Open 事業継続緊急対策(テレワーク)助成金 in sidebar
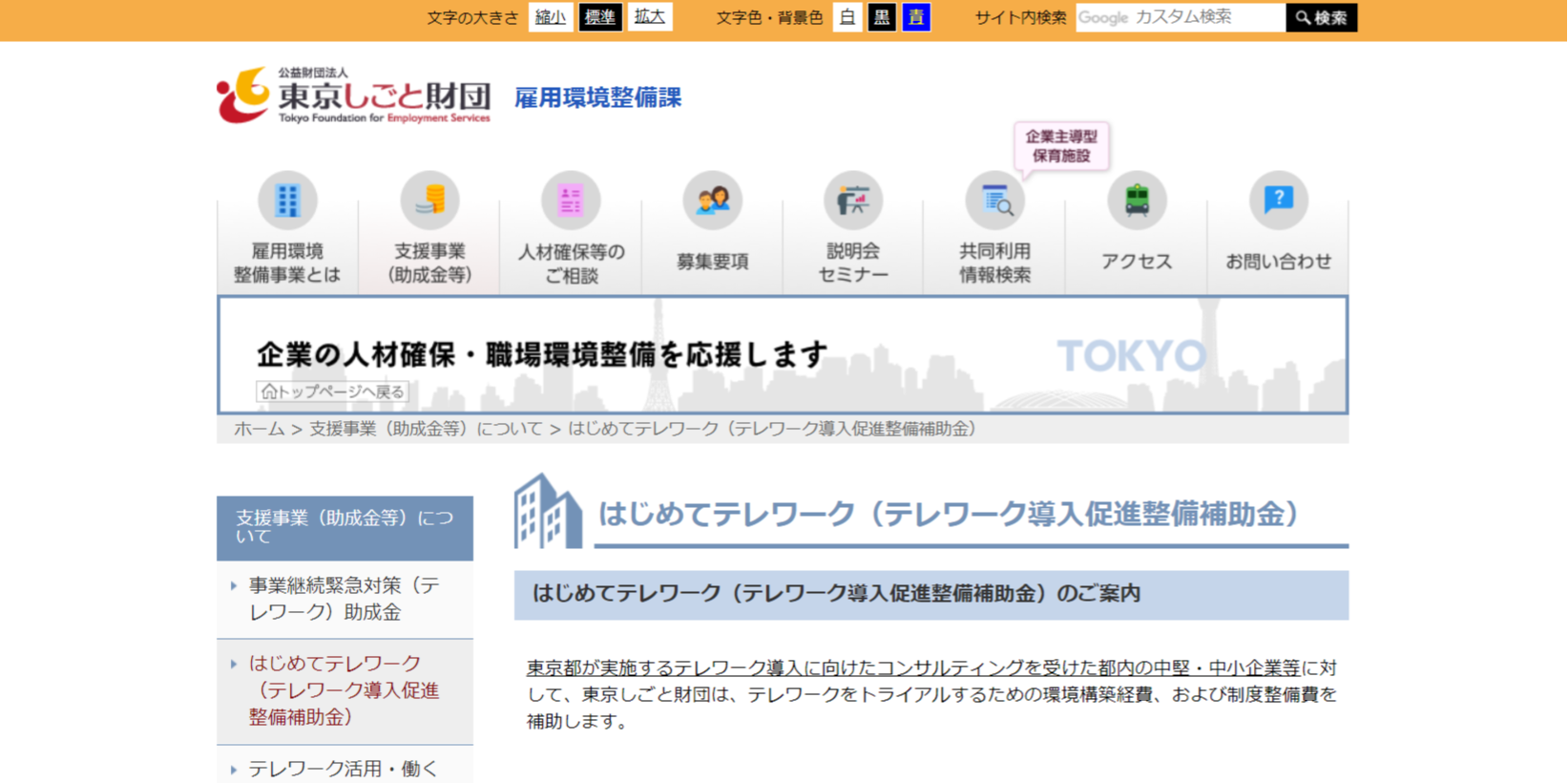 click(344, 599)
